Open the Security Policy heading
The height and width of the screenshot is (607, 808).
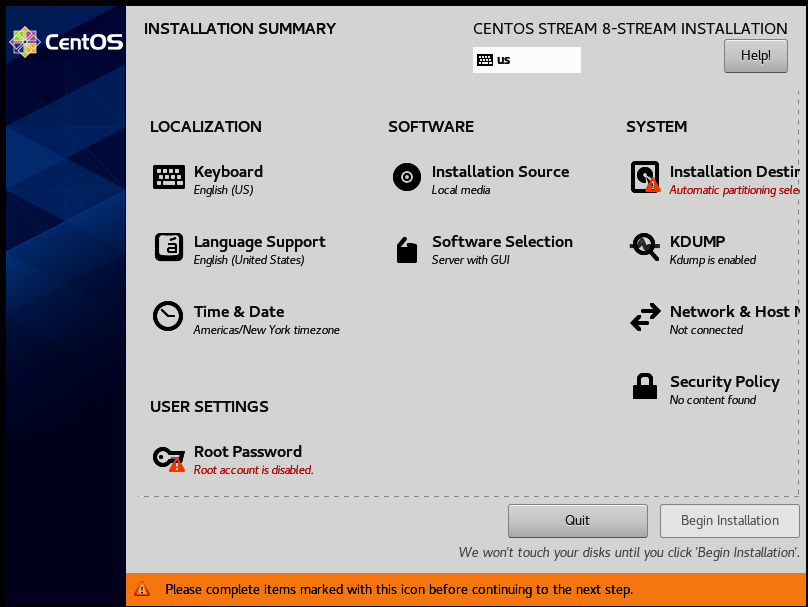coord(725,382)
